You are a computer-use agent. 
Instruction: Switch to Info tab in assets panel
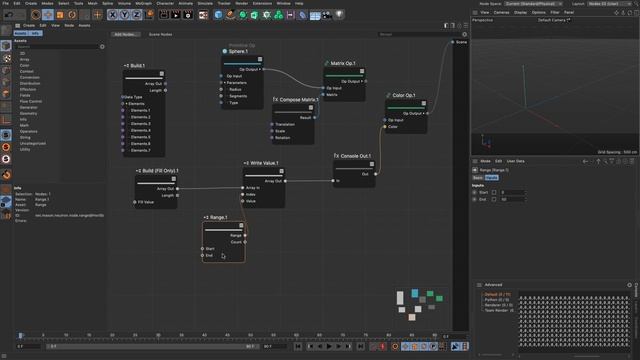[x=36, y=33]
